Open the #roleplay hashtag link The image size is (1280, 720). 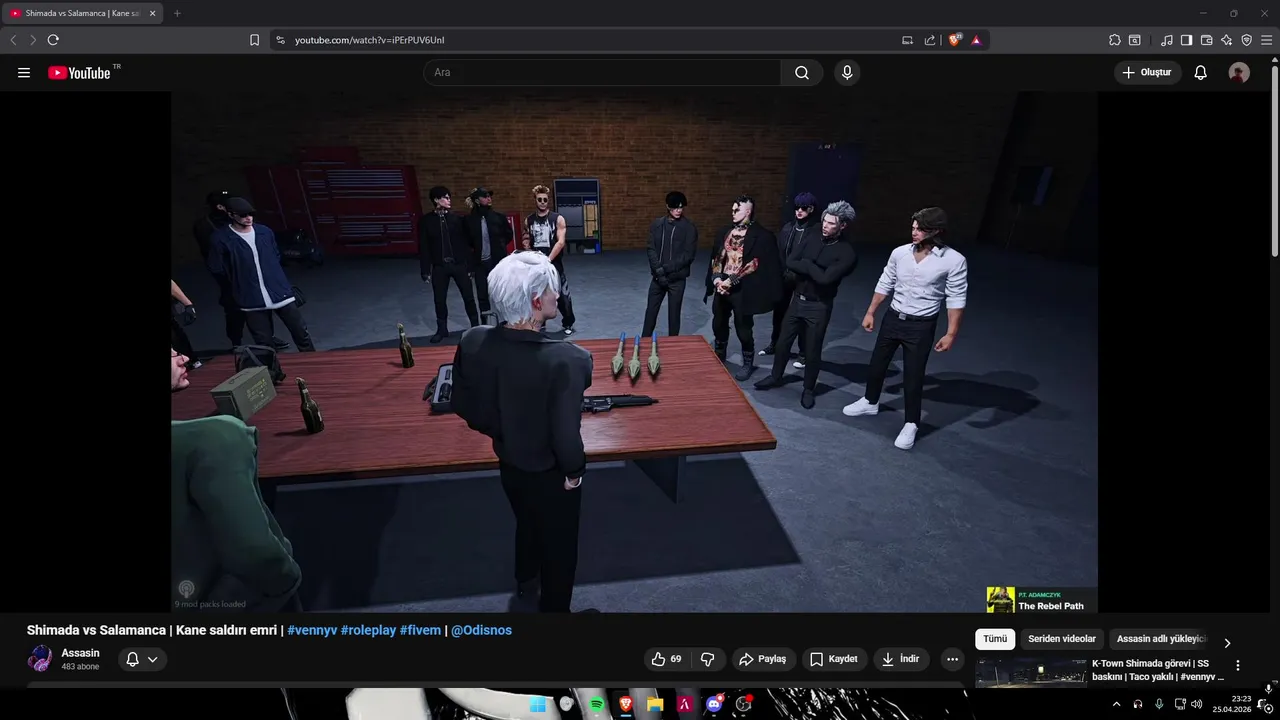pyautogui.click(x=368, y=630)
